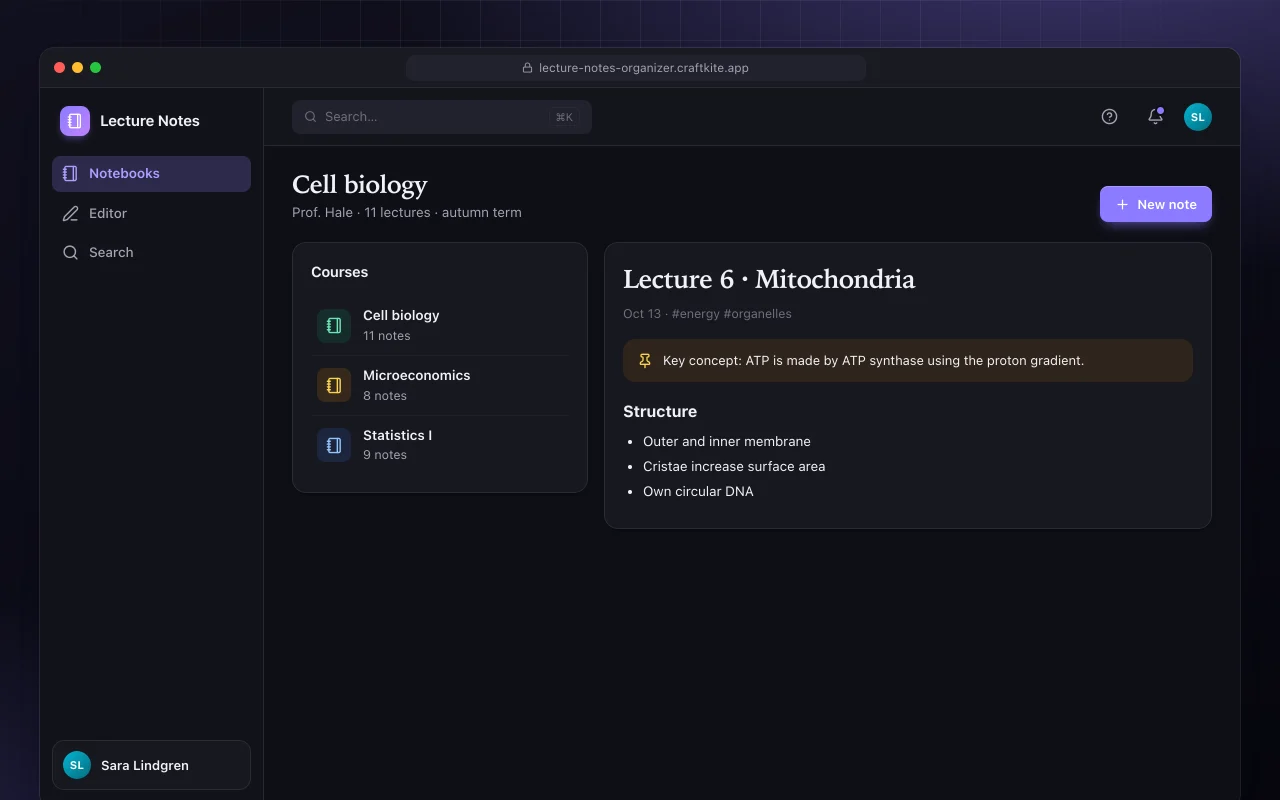
Task: Click the '9 notes' count text
Action: coord(385,455)
